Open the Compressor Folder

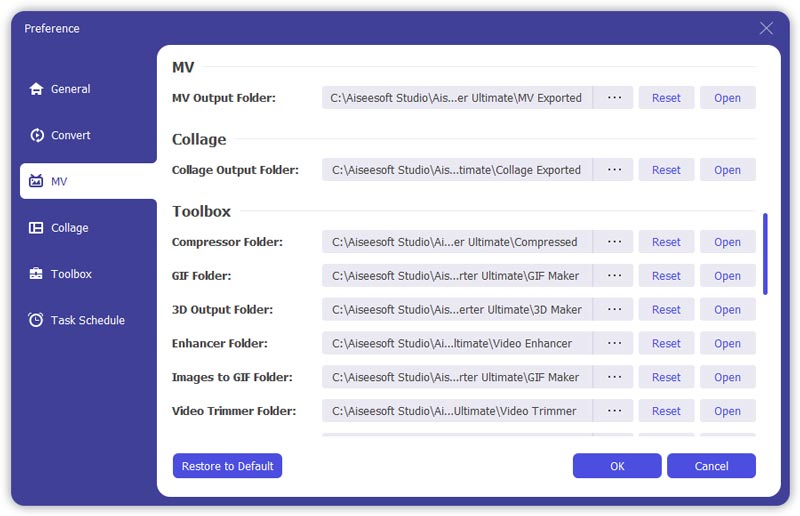[x=728, y=241]
